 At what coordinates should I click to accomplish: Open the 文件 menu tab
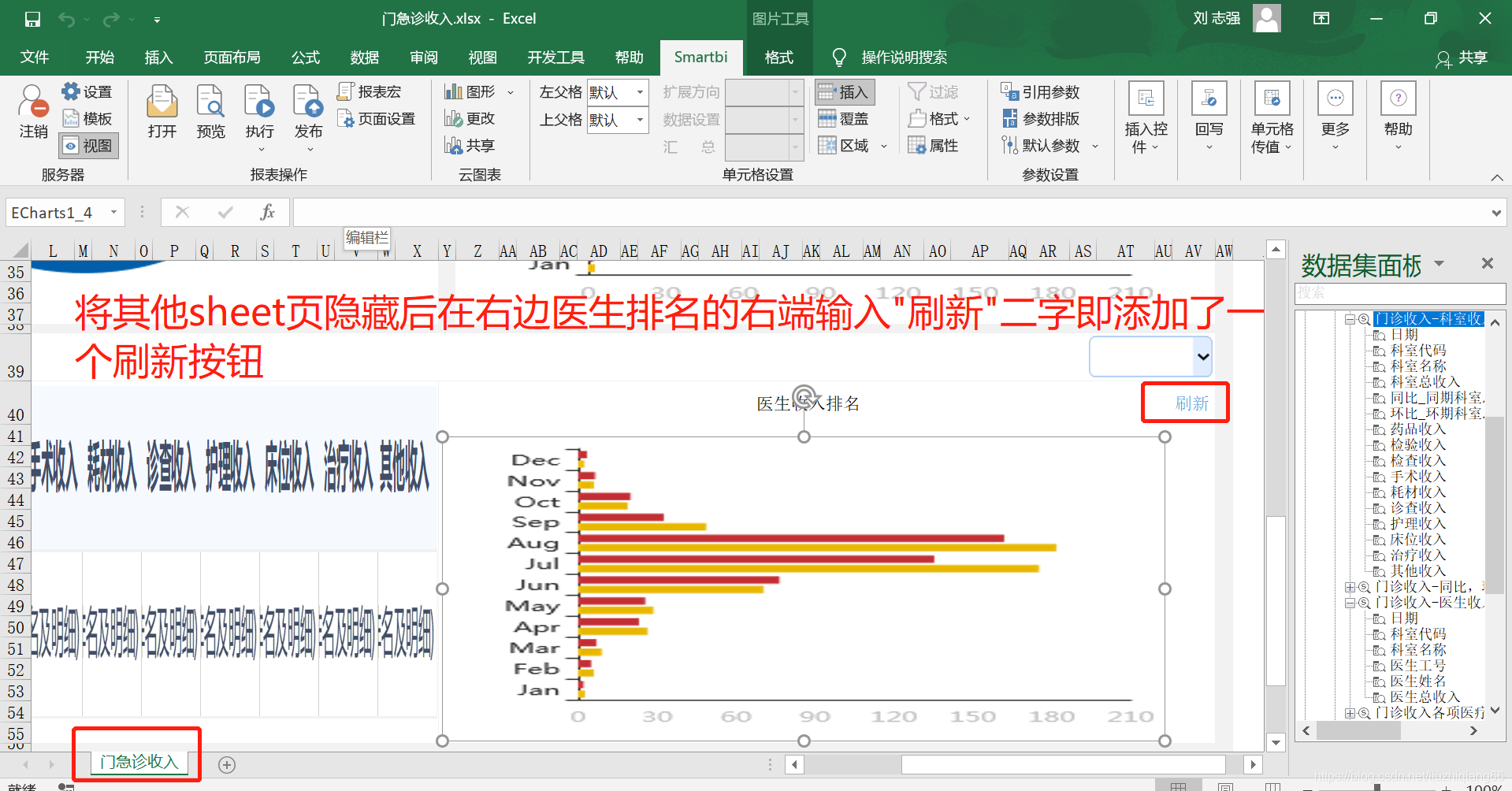tap(35, 58)
